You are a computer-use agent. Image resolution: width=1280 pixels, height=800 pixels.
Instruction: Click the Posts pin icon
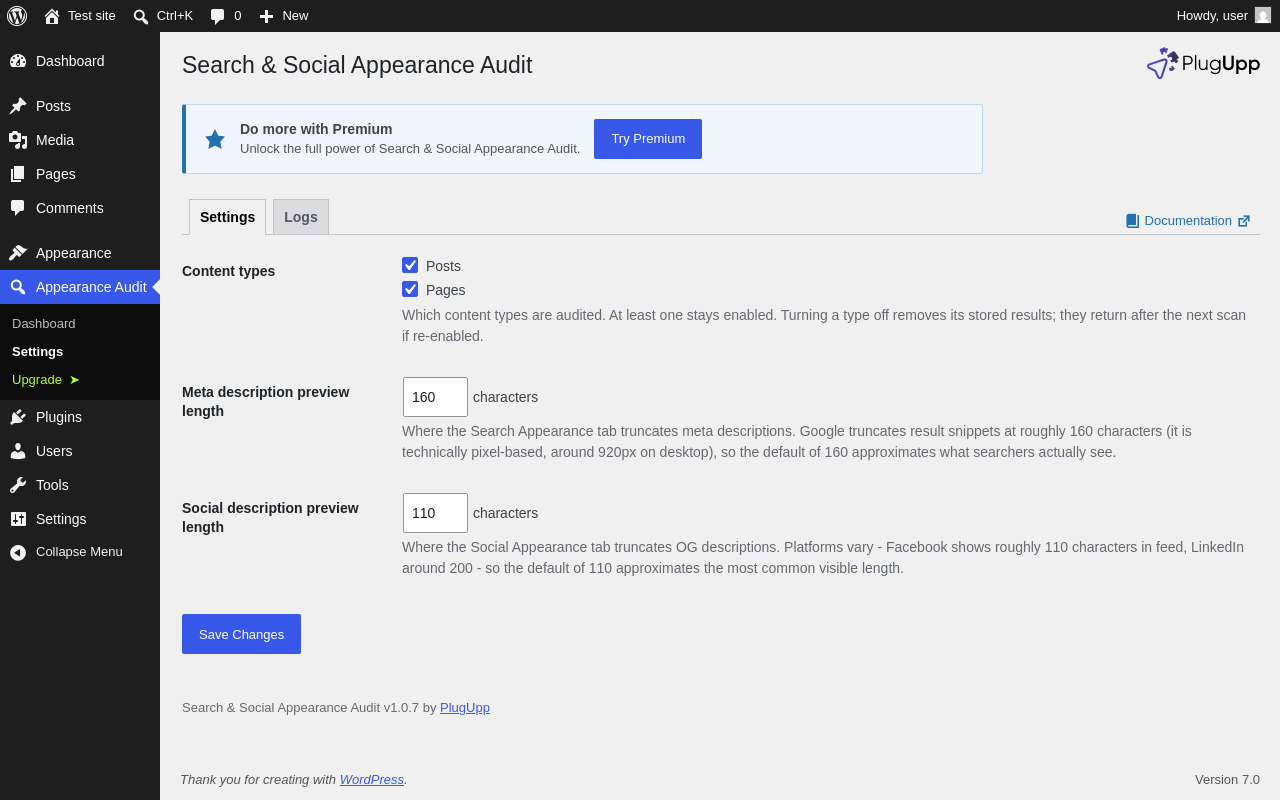coord(18,106)
